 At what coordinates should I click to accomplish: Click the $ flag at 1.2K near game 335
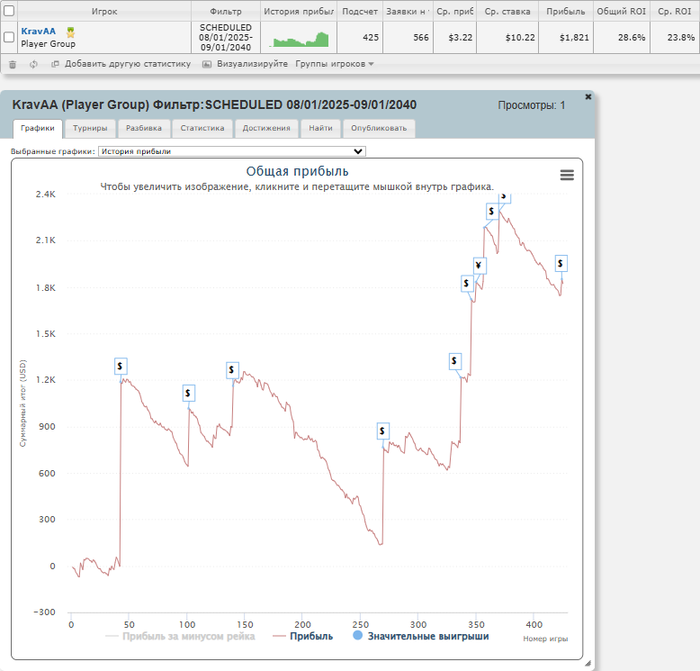tap(454, 361)
